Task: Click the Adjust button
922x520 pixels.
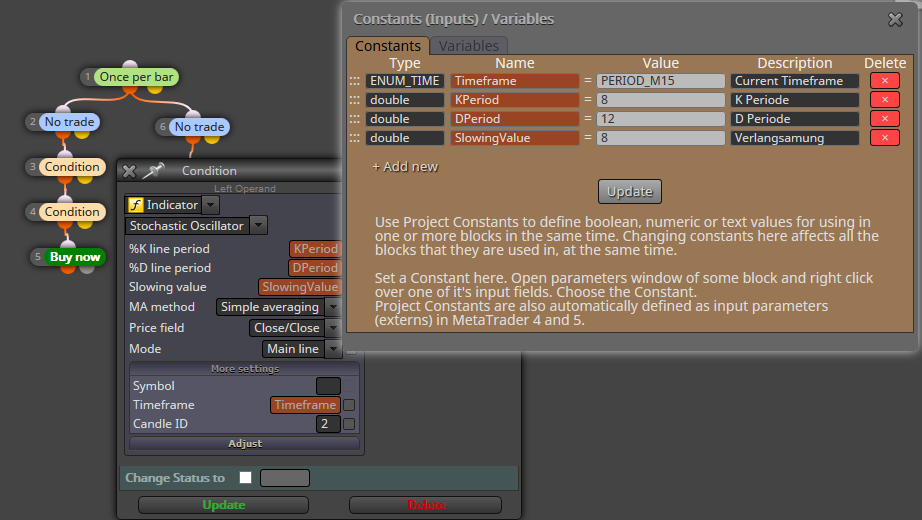Action: (x=245, y=444)
